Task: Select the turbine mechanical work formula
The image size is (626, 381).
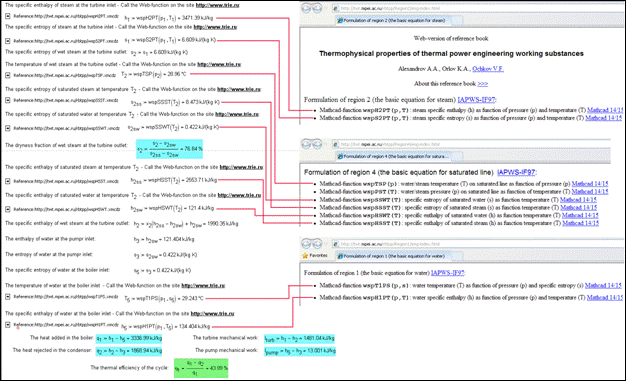Action: [299, 339]
